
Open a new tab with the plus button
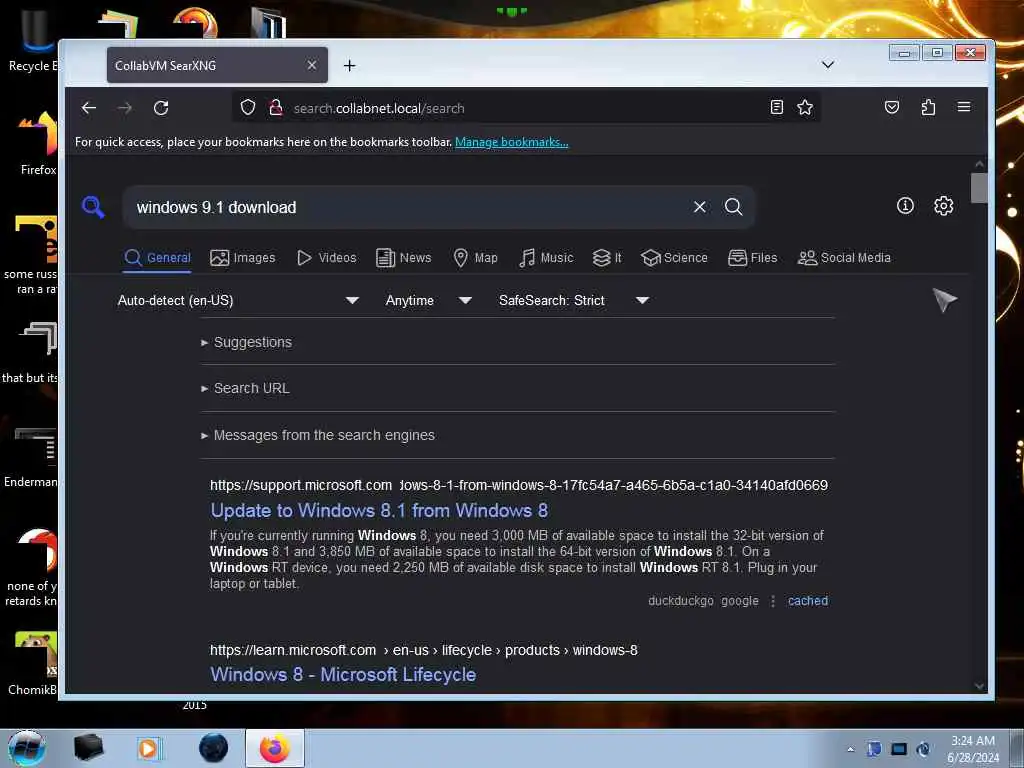(349, 65)
